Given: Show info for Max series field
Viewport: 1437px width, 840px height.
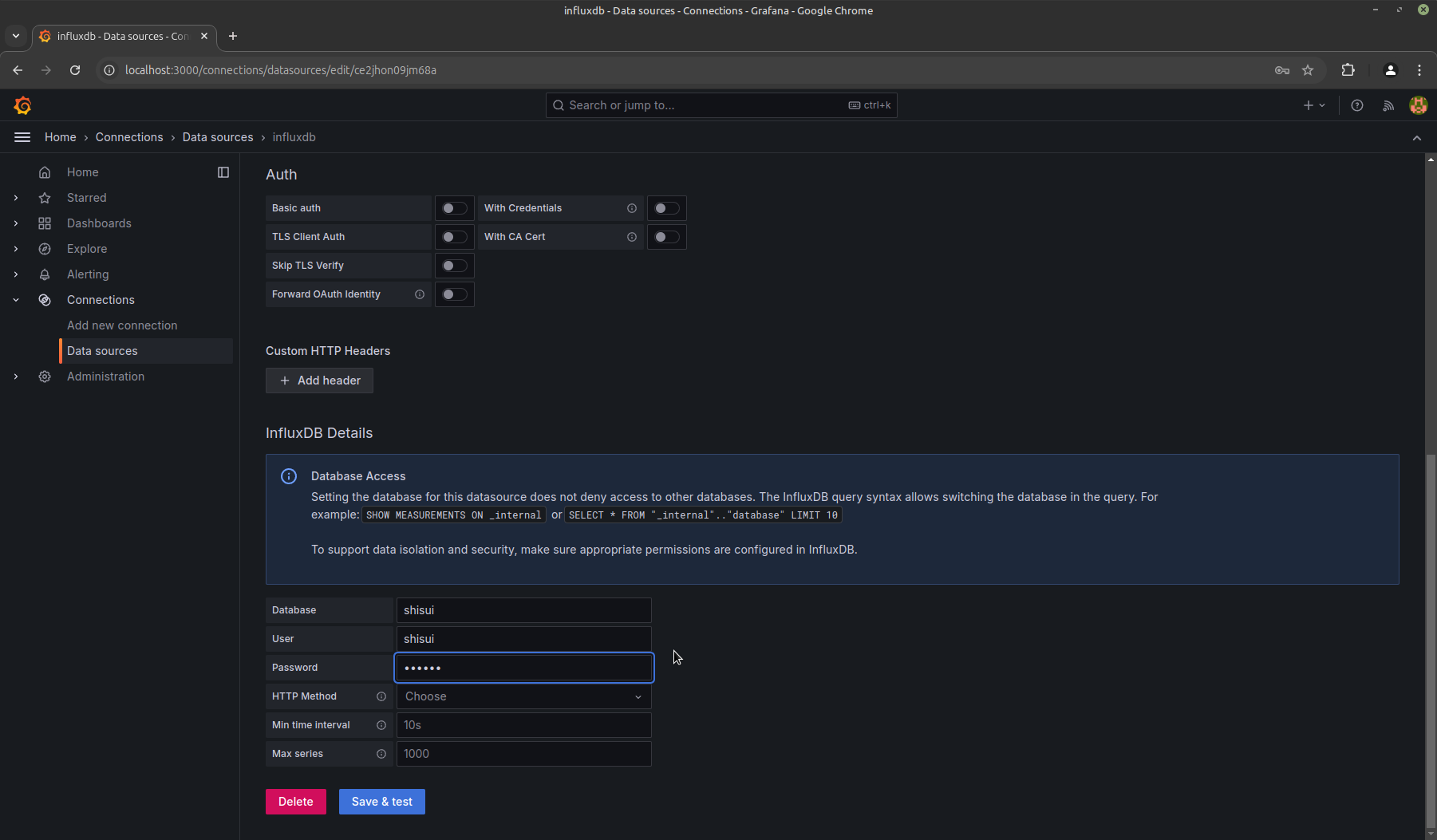Looking at the screenshot, I should click(x=381, y=754).
